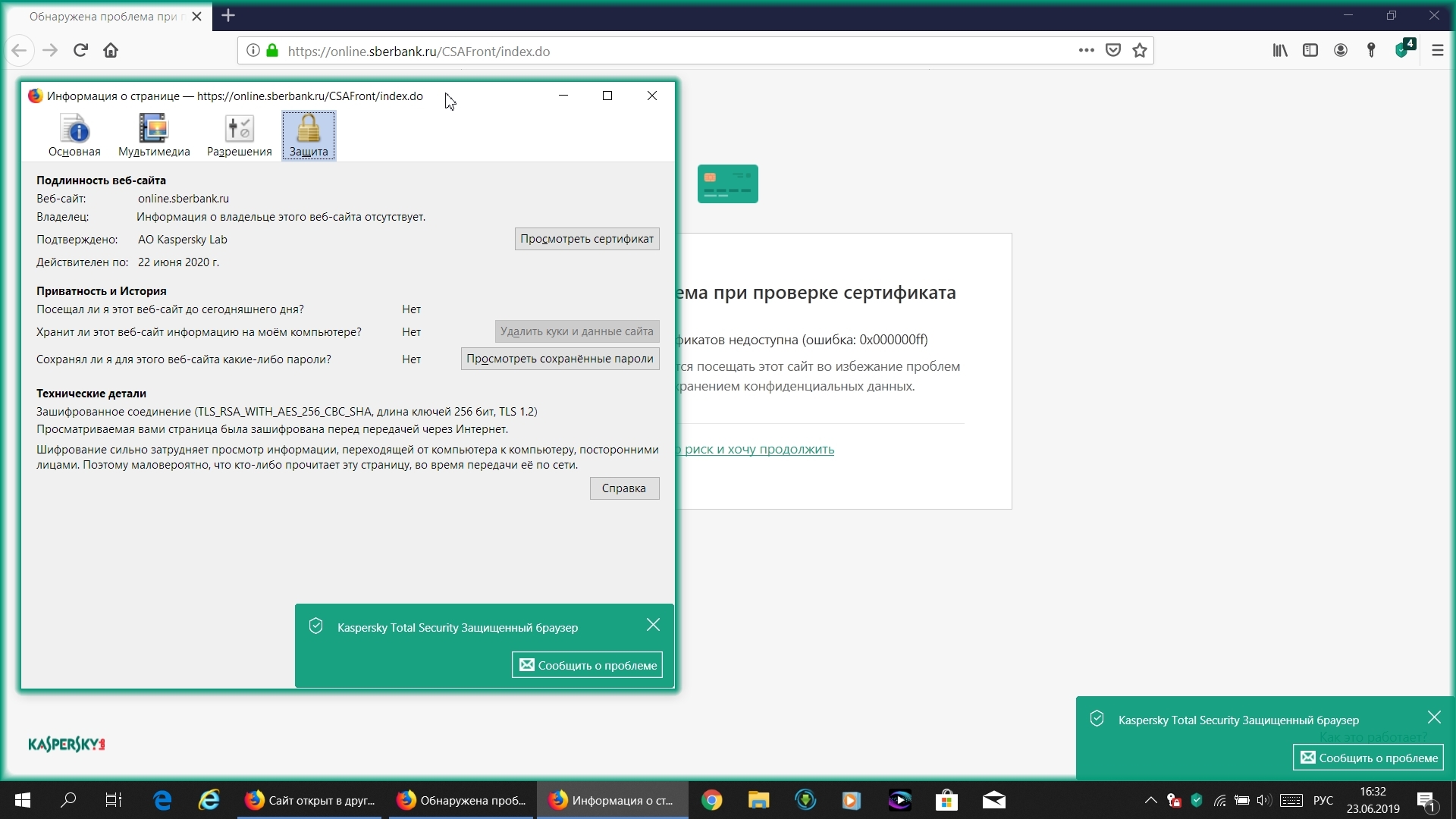Viewport: 1456px width, 819px height.
Task: Click the green card logo on page
Action: (727, 184)
